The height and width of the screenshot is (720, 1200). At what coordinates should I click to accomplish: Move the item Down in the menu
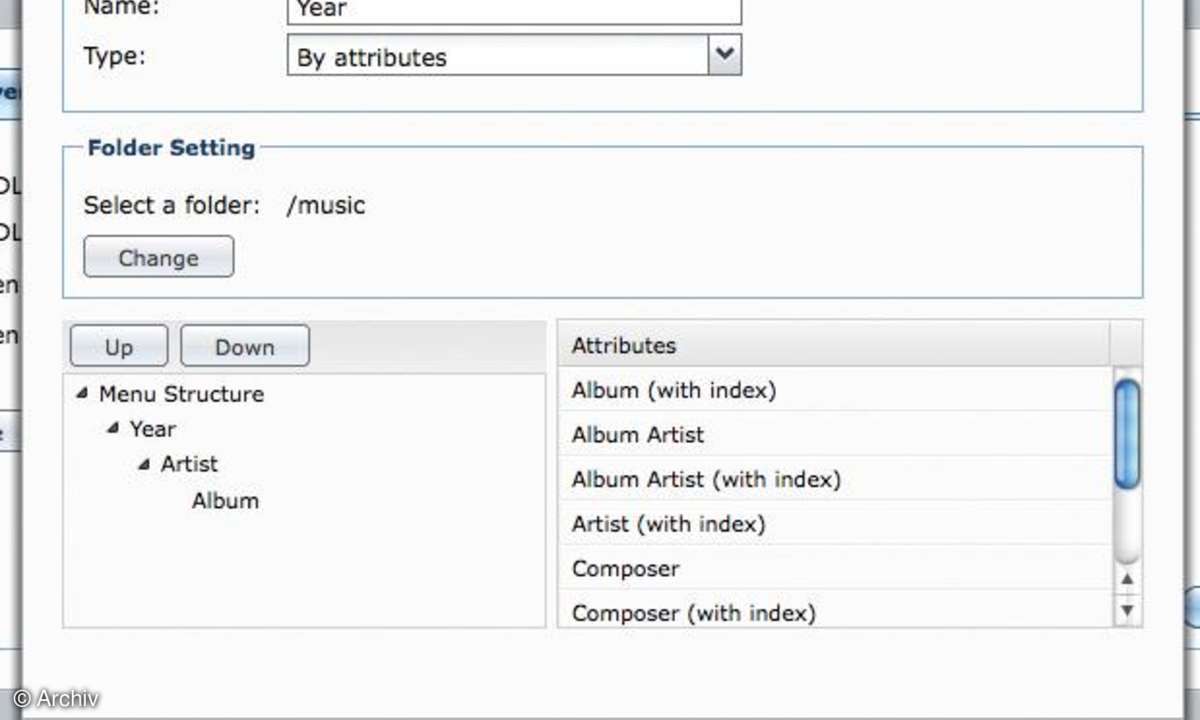point(244,347)
